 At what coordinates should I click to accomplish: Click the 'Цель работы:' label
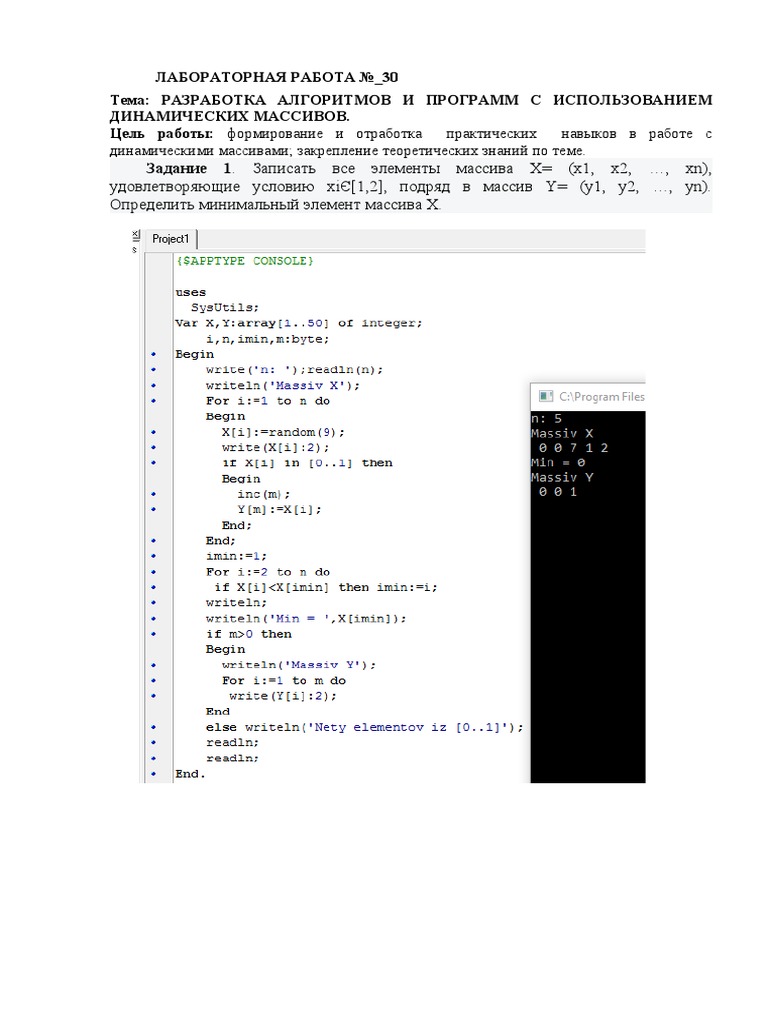(161, 134)
